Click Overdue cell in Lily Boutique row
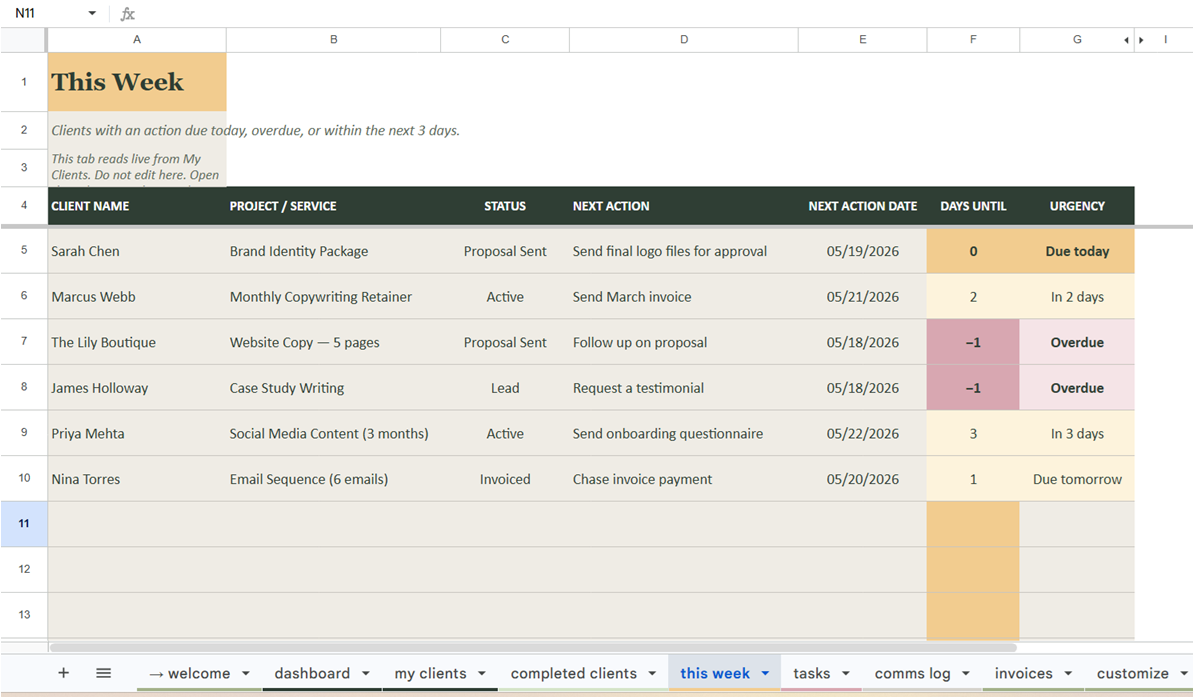 pyautogui.click(x=1077, y=342)
